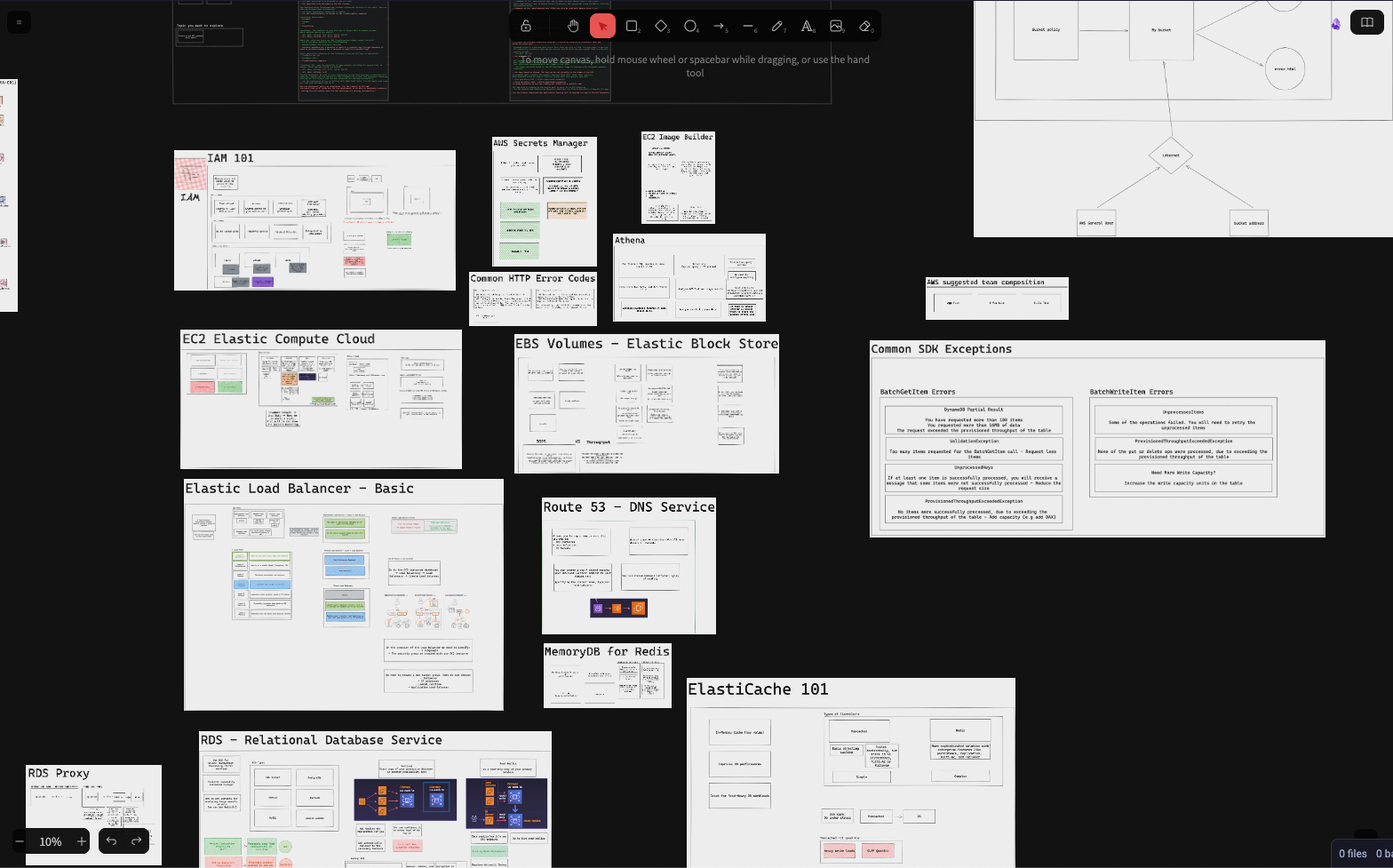1393x868 pixels.
Task: Select the Text tool
Action: 807,26
